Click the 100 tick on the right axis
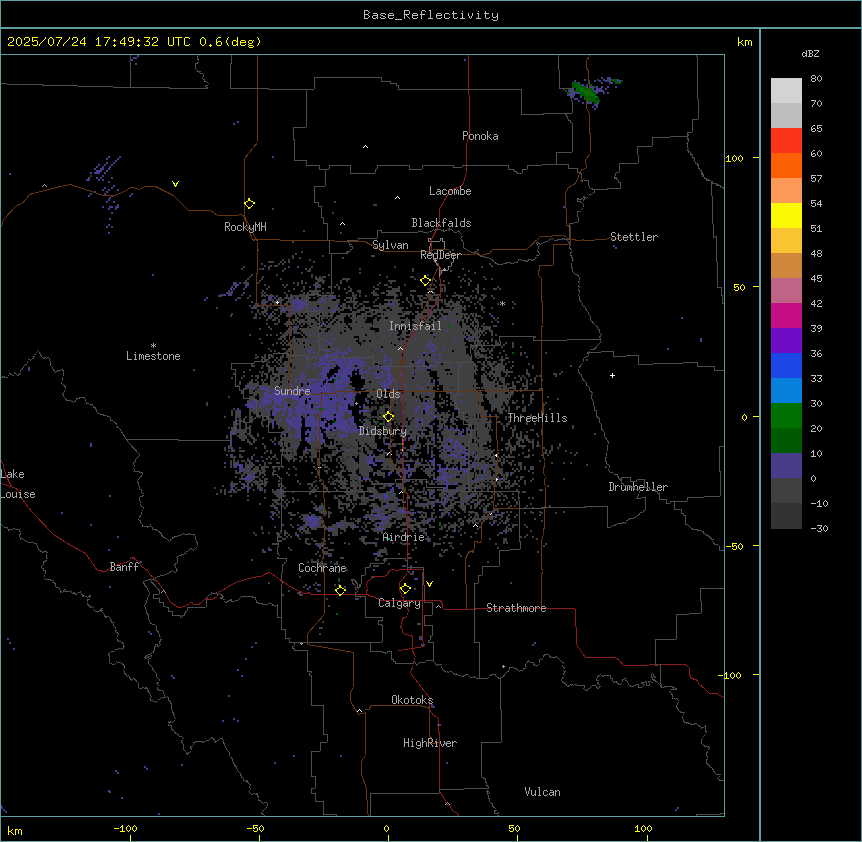Viewport: 862px width, 842px height. [x=734, y=158]
